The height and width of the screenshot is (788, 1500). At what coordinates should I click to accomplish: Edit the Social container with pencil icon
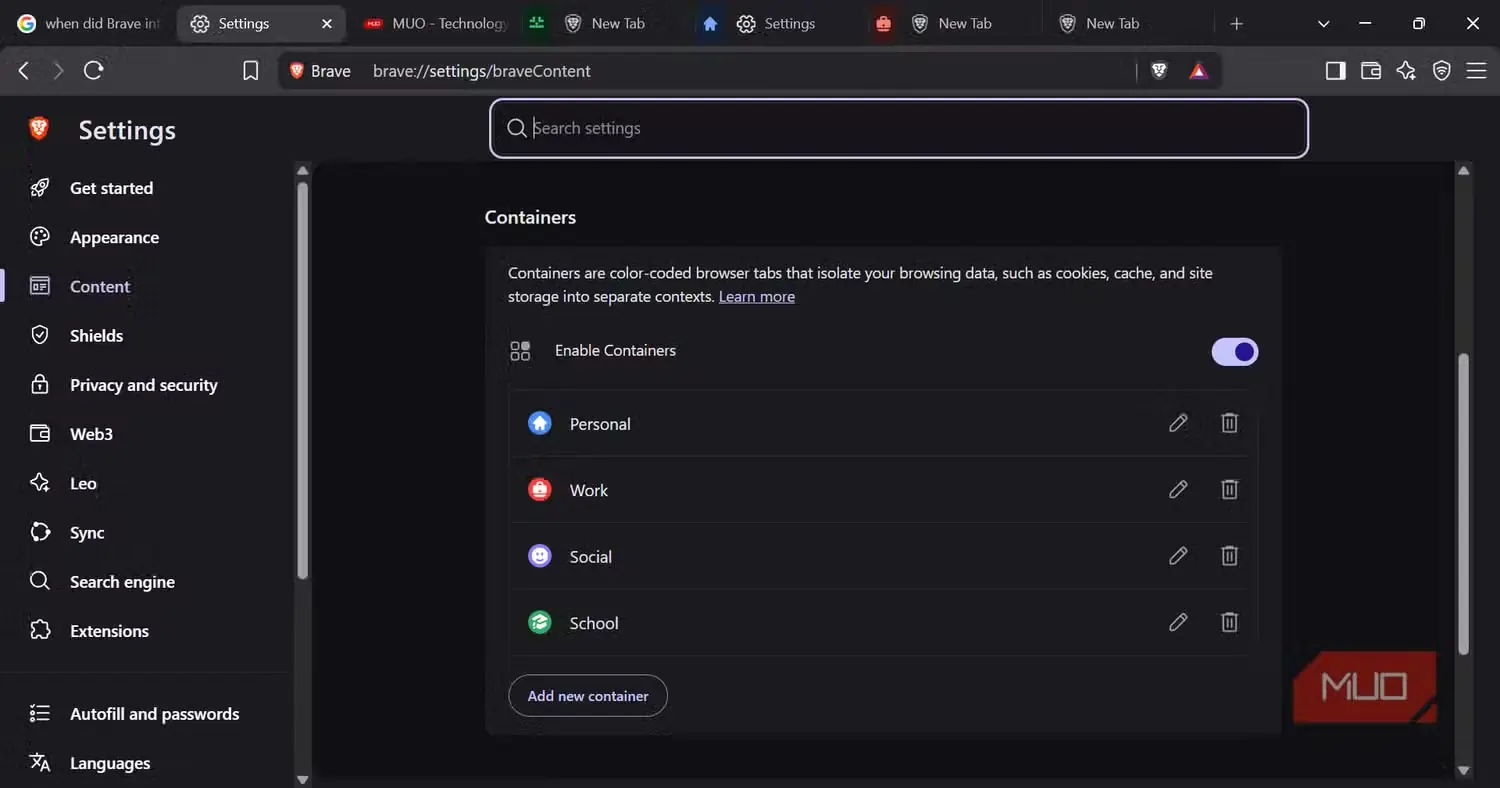(x=1178, y=555)
